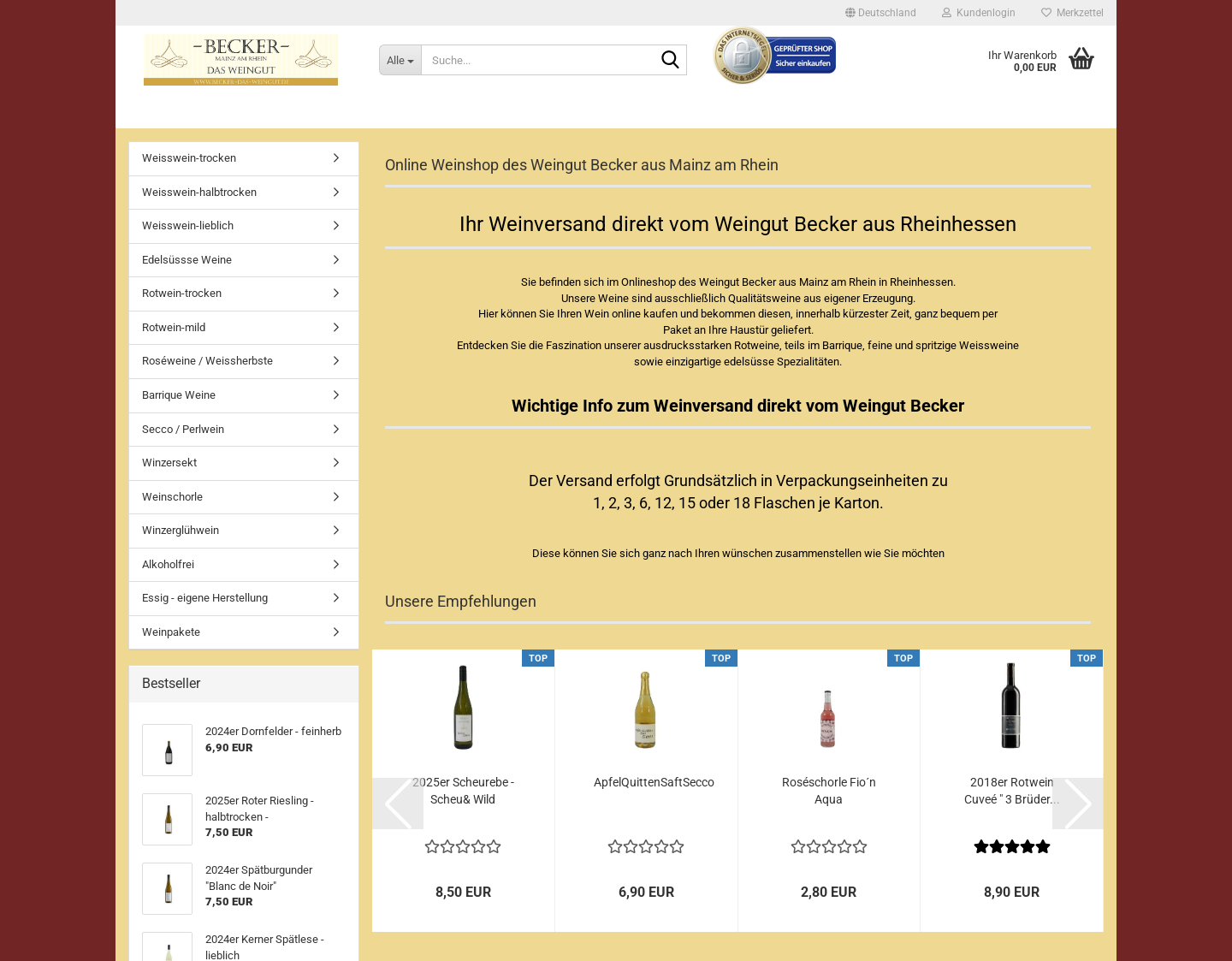
Task: Open the shopping basket icon
Action: pyautogui.click(x=1081, y=58)
